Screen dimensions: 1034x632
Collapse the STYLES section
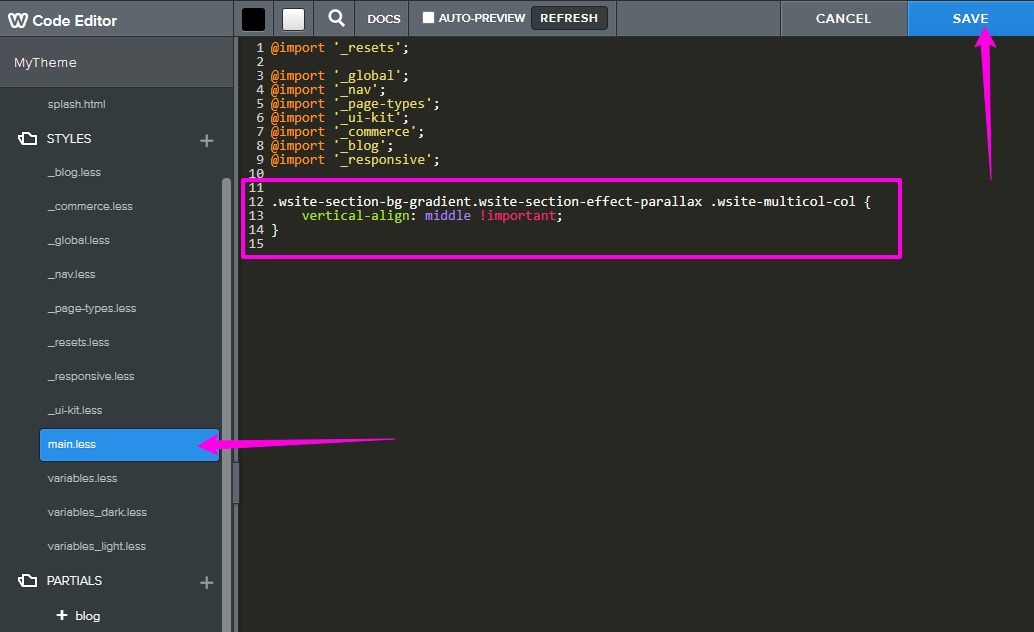pos(70,139)
